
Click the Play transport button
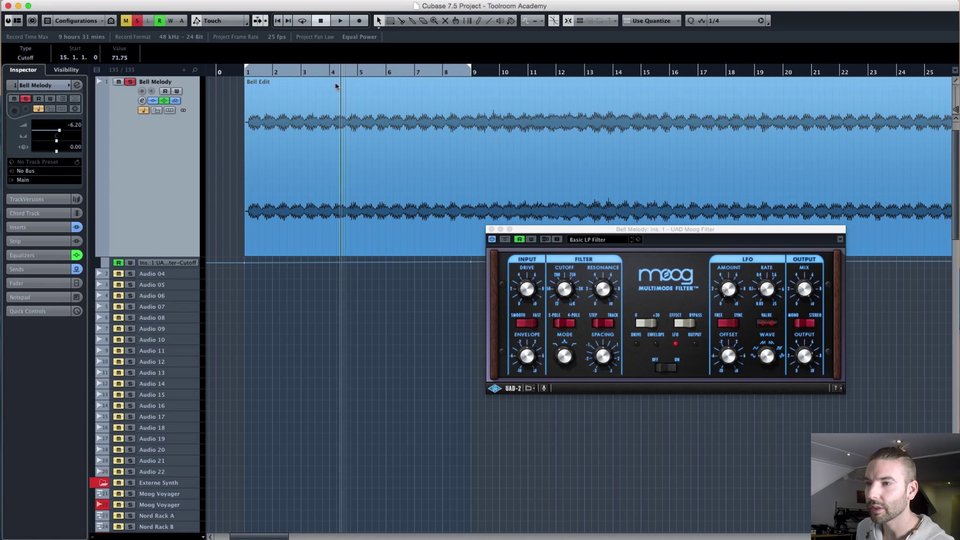pos(340,21)
